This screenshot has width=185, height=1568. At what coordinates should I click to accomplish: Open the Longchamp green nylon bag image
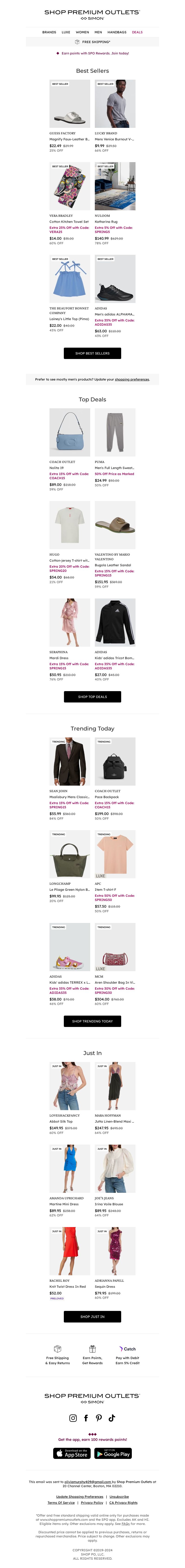[70, 854]
